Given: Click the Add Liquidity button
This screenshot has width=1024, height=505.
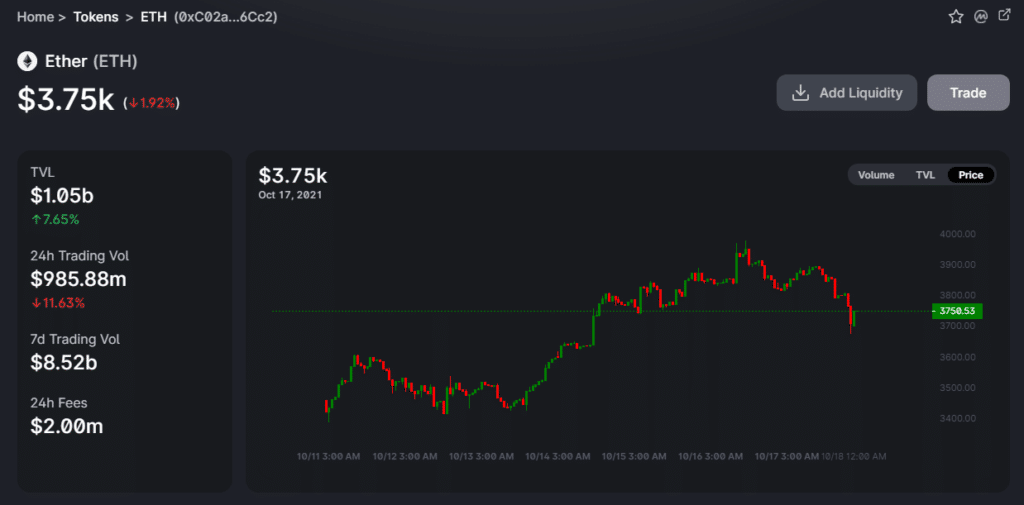Looking at the screenshot, I should click(848, 93).
